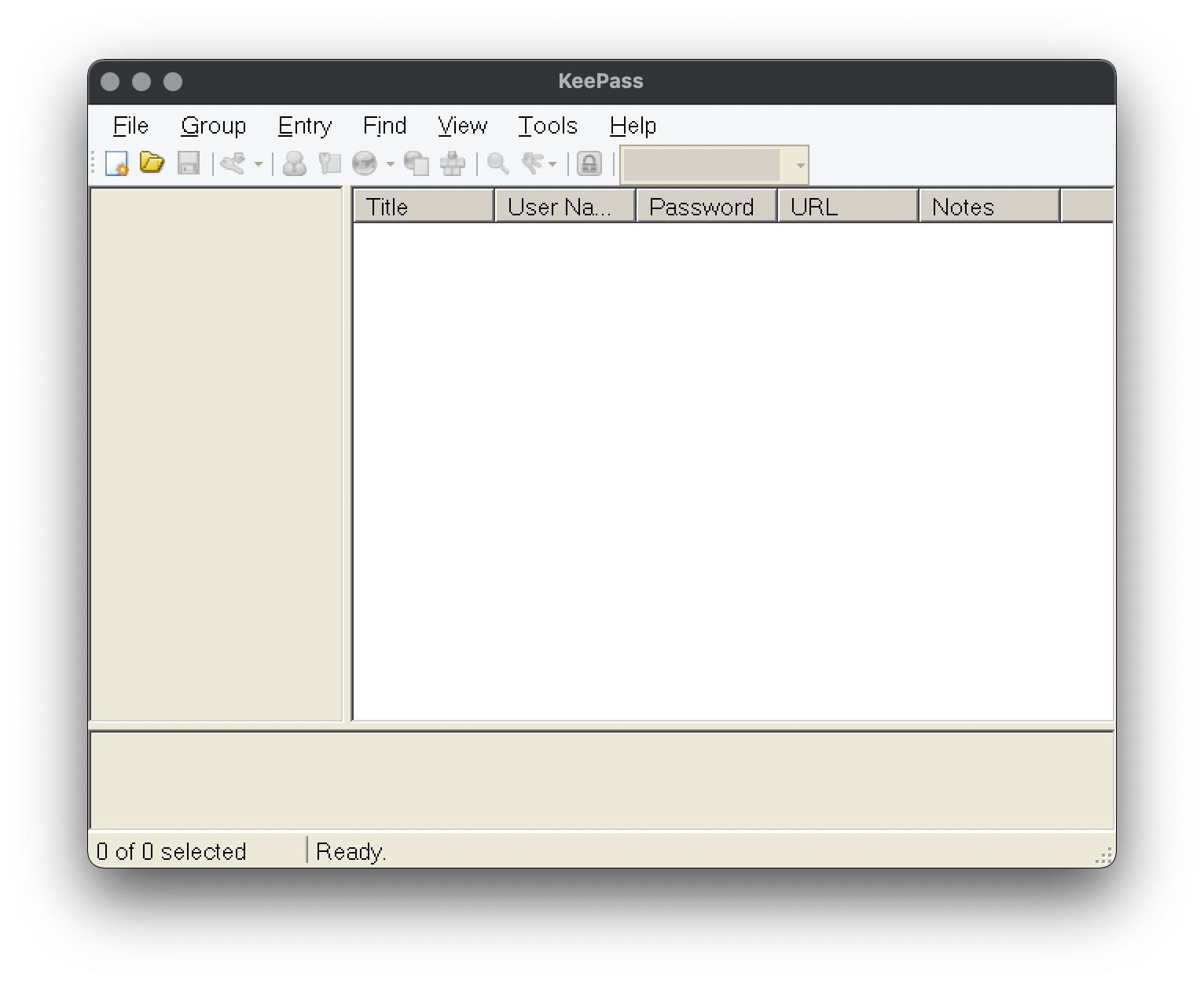Click the '0 of 0 selected' status text
Image resolution: width=1204 pixels, height=984 pixels.
(171, 852)
